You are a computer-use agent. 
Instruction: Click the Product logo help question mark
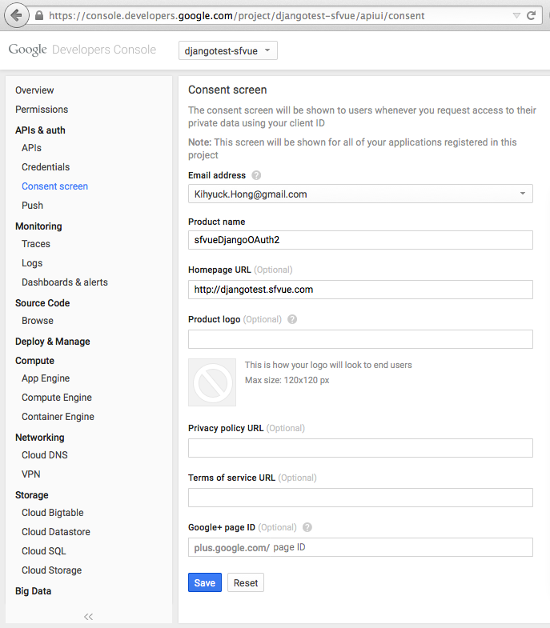[292, 319]
